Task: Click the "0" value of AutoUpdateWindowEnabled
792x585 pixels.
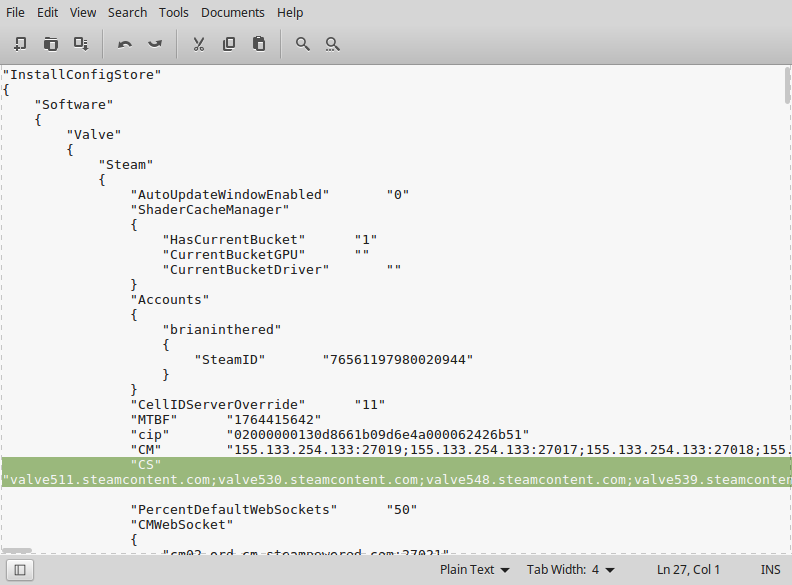Action: 398,195
